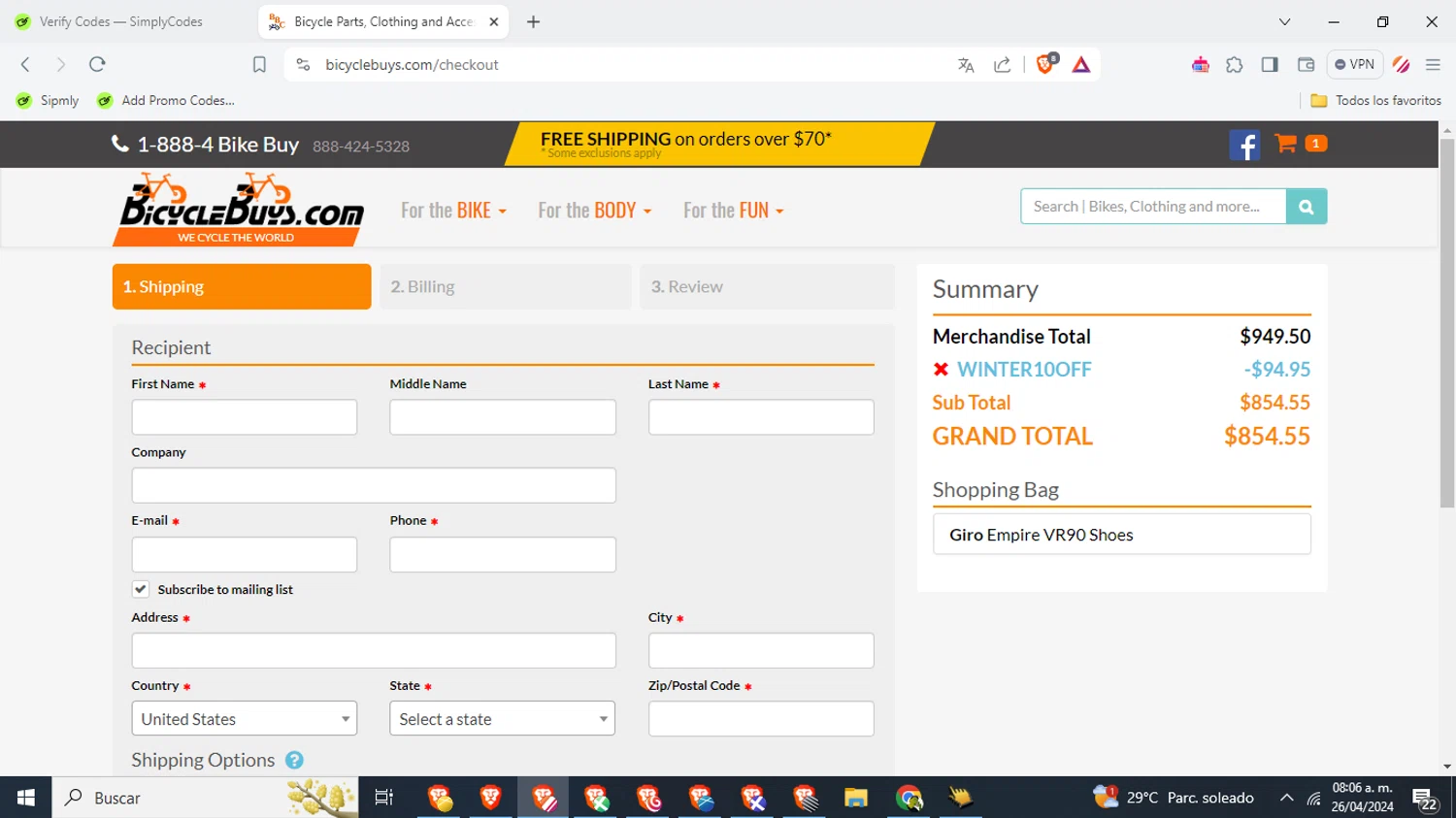Select the 1. Shipping step tab
This screenshot has height=818, width=1456.
coord(242,286)
